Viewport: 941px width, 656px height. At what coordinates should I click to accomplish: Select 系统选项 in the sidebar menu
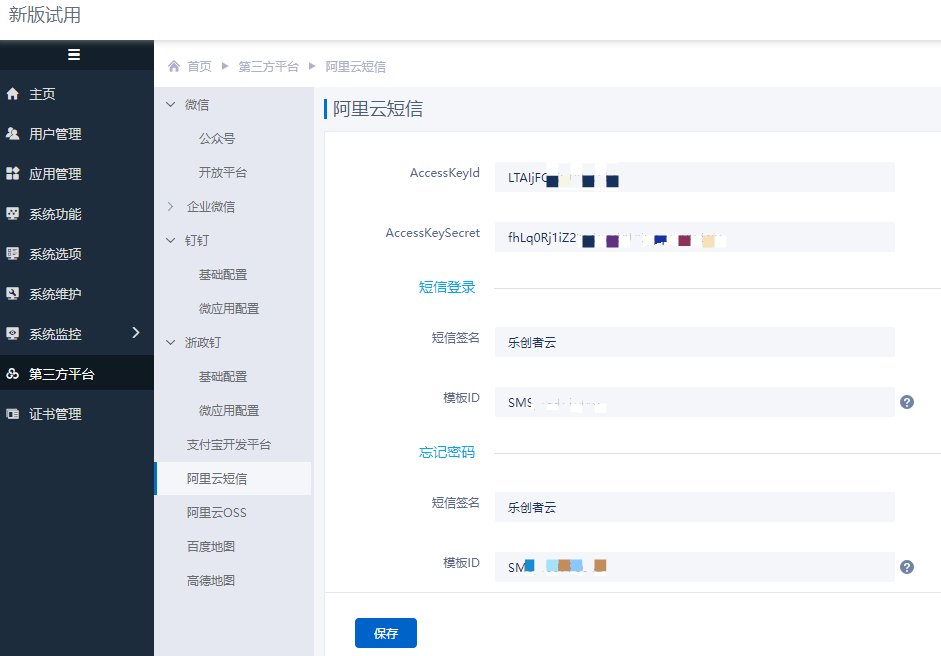(55, 254)
